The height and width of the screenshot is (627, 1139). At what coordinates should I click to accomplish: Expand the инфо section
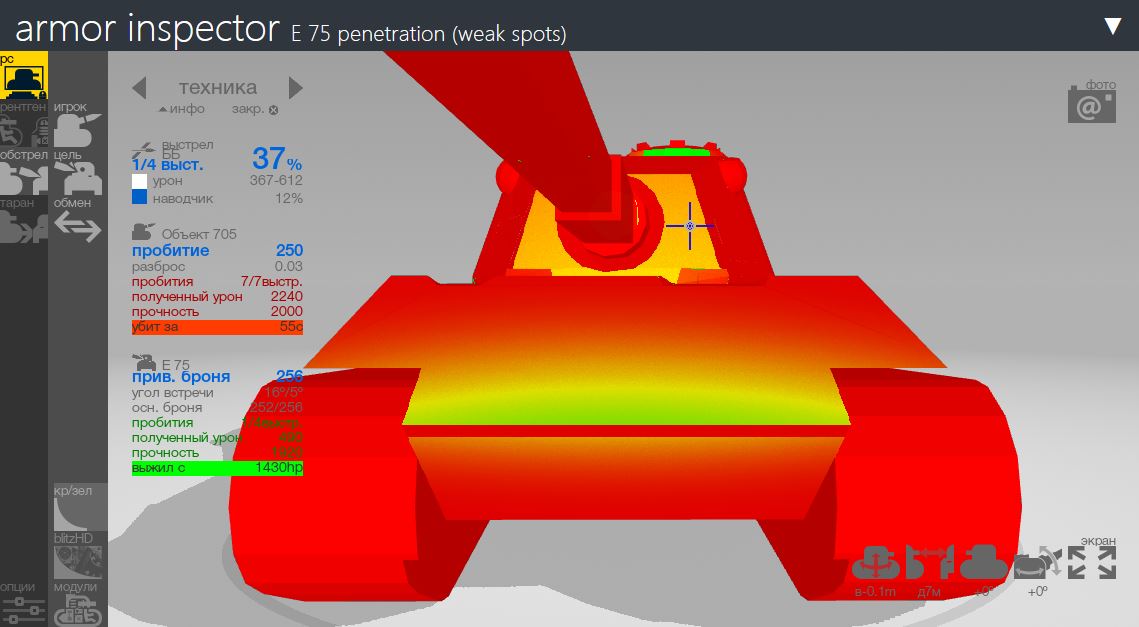(x=182, y=109)
